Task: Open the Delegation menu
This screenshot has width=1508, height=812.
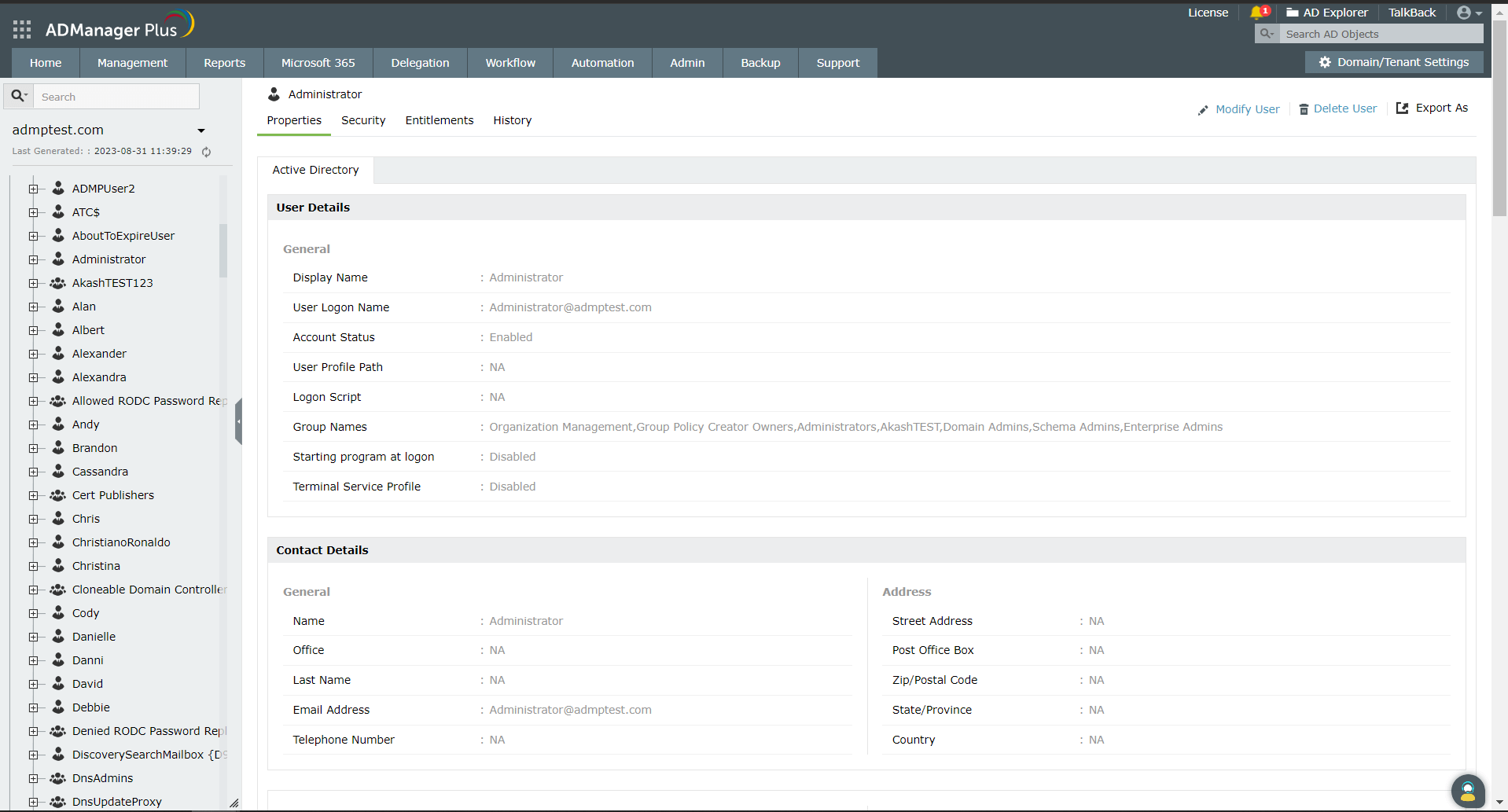Action: point(421,63)
